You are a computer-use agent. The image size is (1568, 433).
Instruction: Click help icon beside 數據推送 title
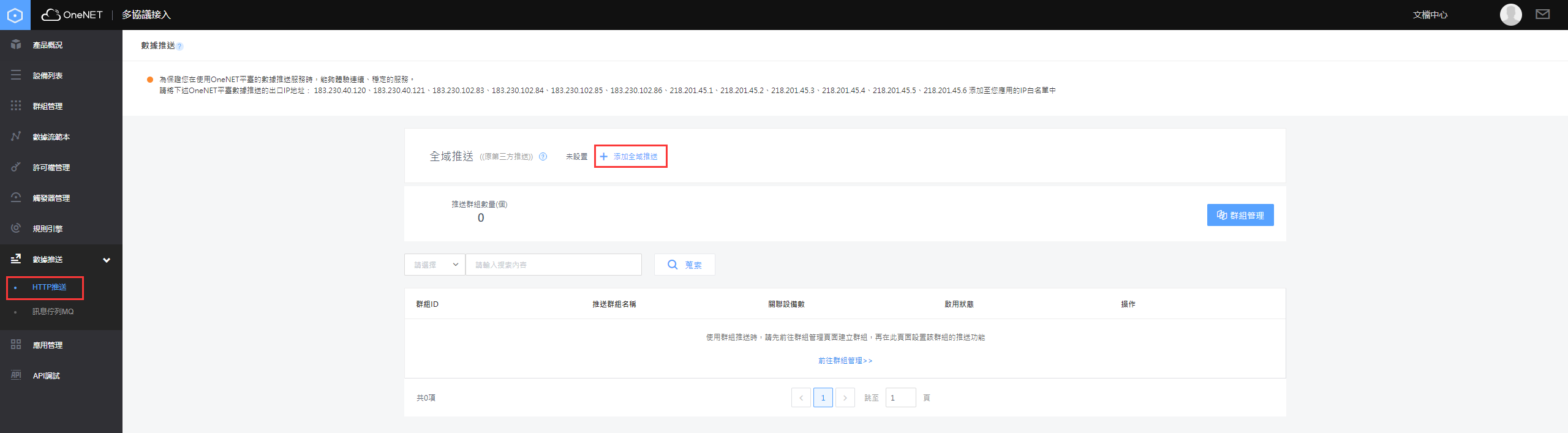tap(179, 46)
